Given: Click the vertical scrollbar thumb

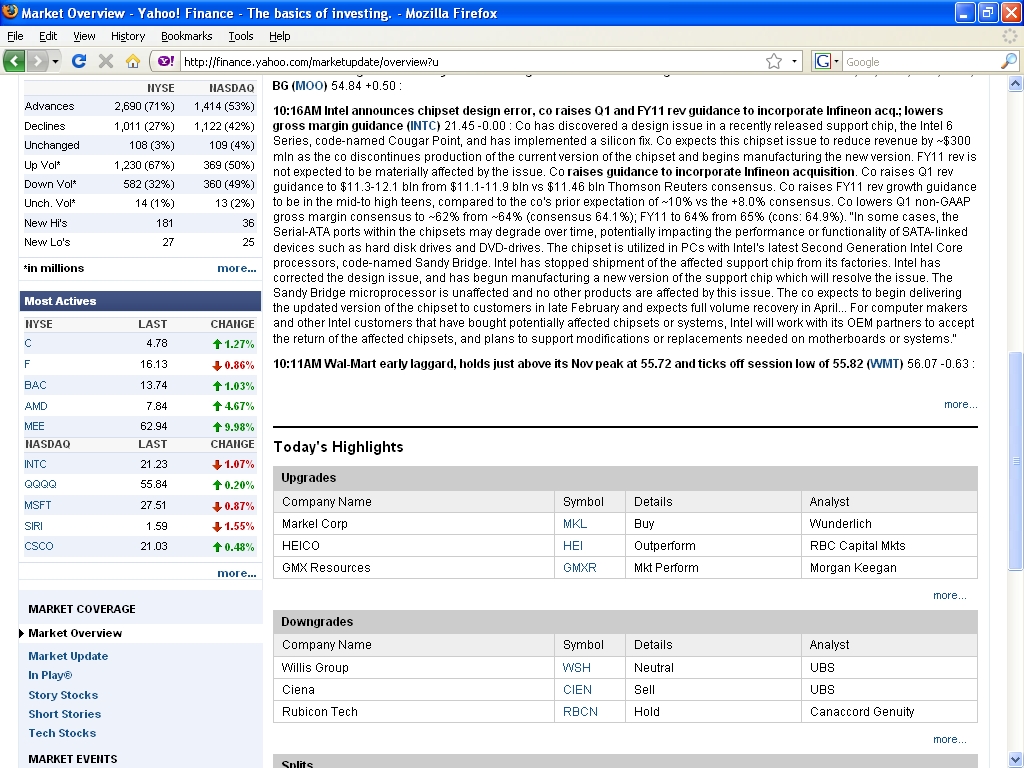Looking at the screenshot, I should pos(1015,461).
